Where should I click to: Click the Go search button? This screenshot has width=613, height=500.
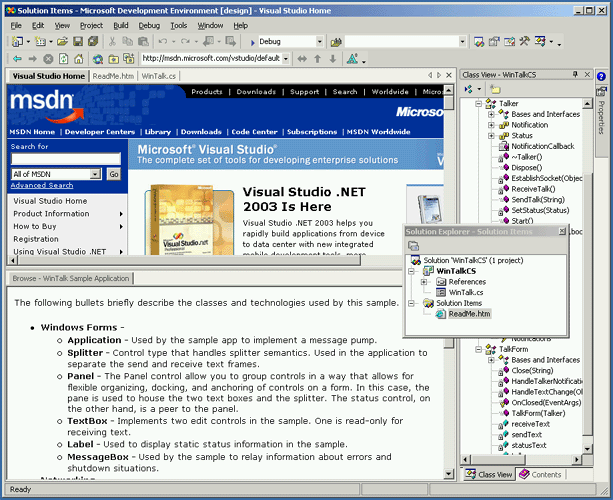(114, 174)
